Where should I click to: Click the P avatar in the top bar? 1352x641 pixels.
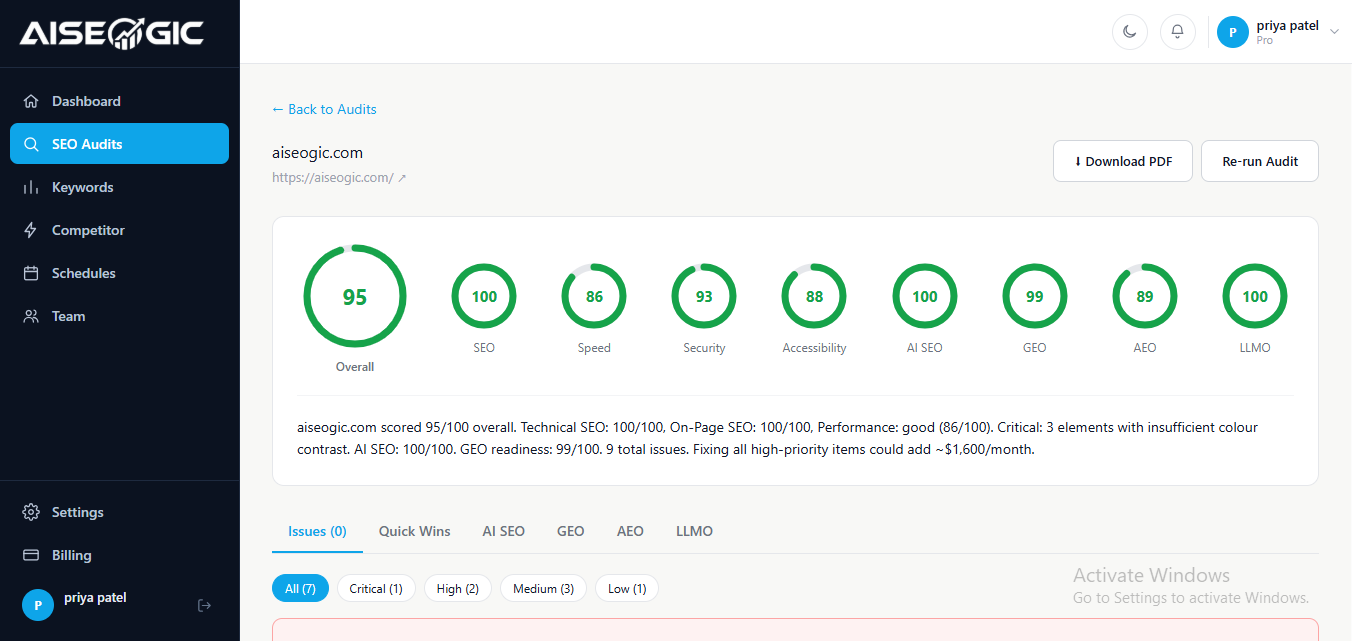pyautogui.click(x=1233, y=32)
